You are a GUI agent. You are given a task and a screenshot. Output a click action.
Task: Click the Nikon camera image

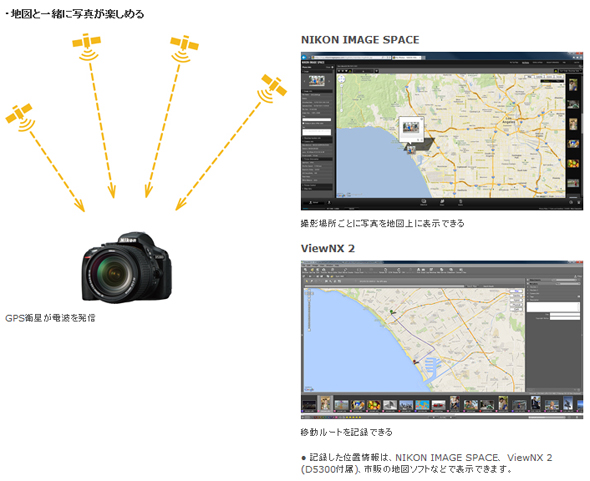[127, 268]
